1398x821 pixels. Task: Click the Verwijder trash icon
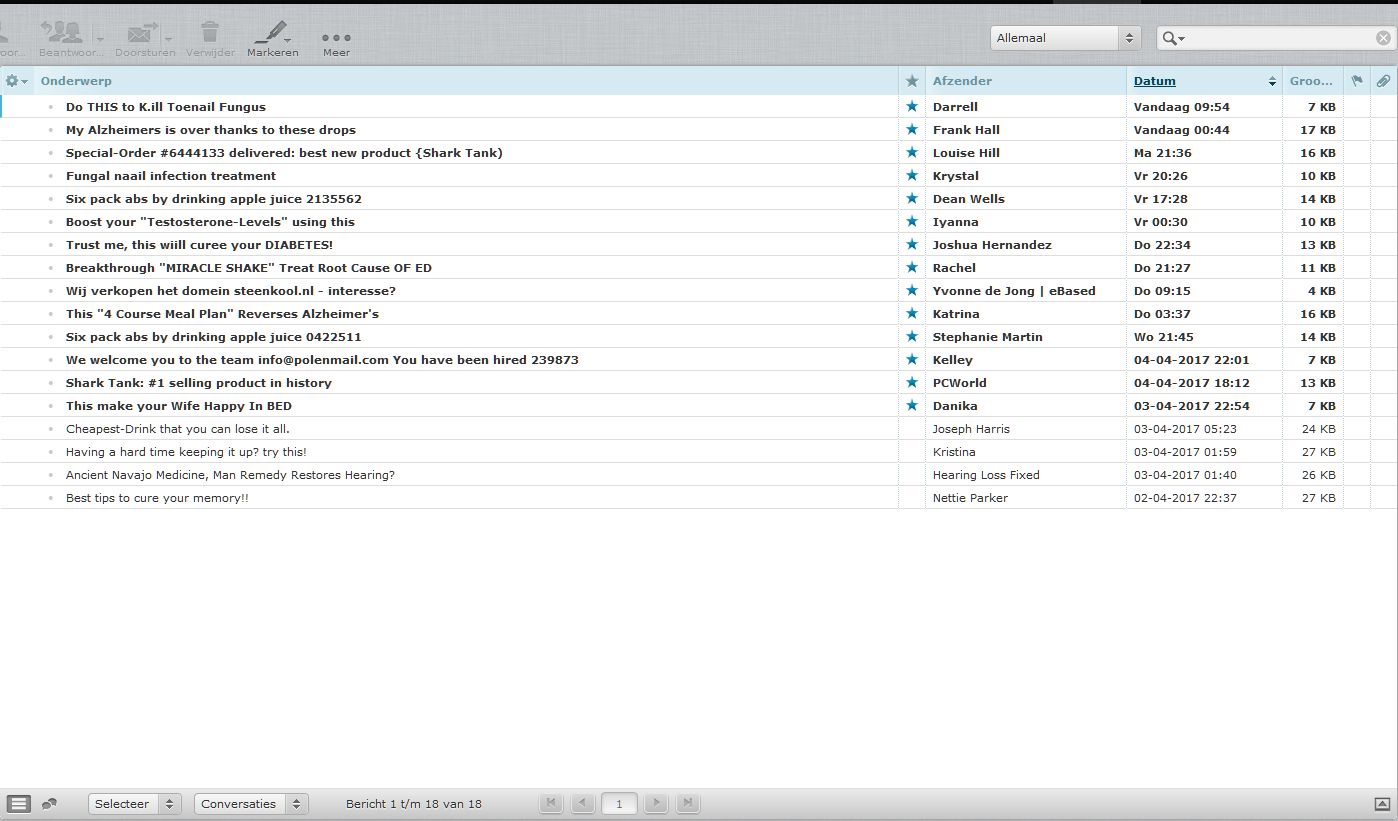coord(210,33)
